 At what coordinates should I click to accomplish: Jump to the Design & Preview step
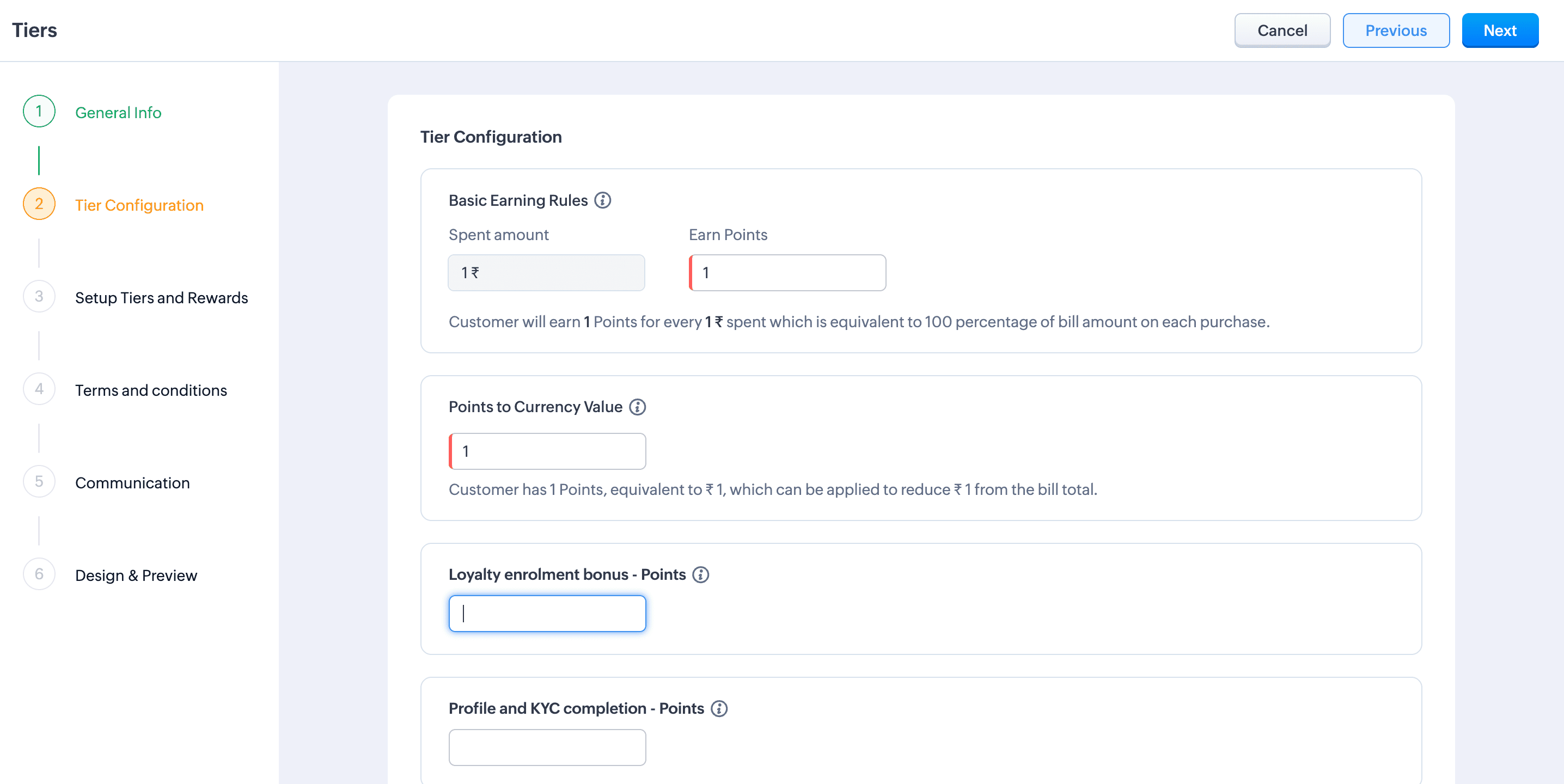point(136,575)
